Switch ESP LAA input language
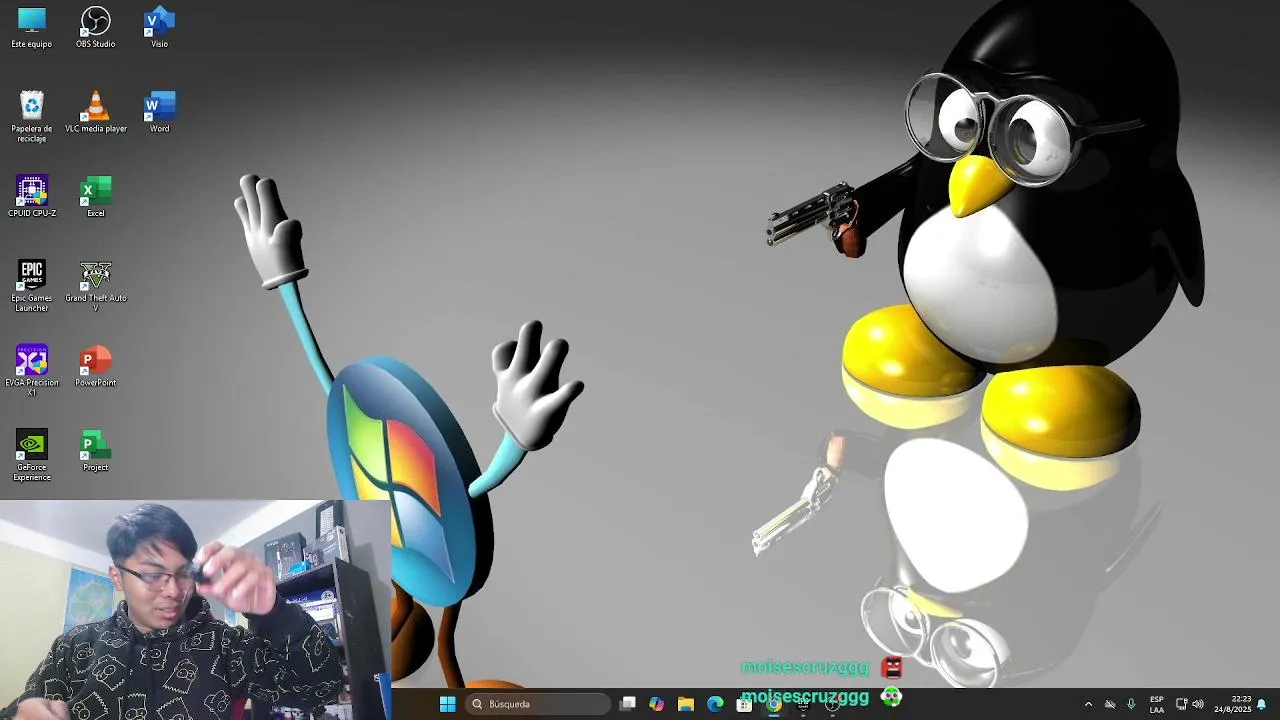The width and height of the screenshot is (1280, 720). point(1157,704)
